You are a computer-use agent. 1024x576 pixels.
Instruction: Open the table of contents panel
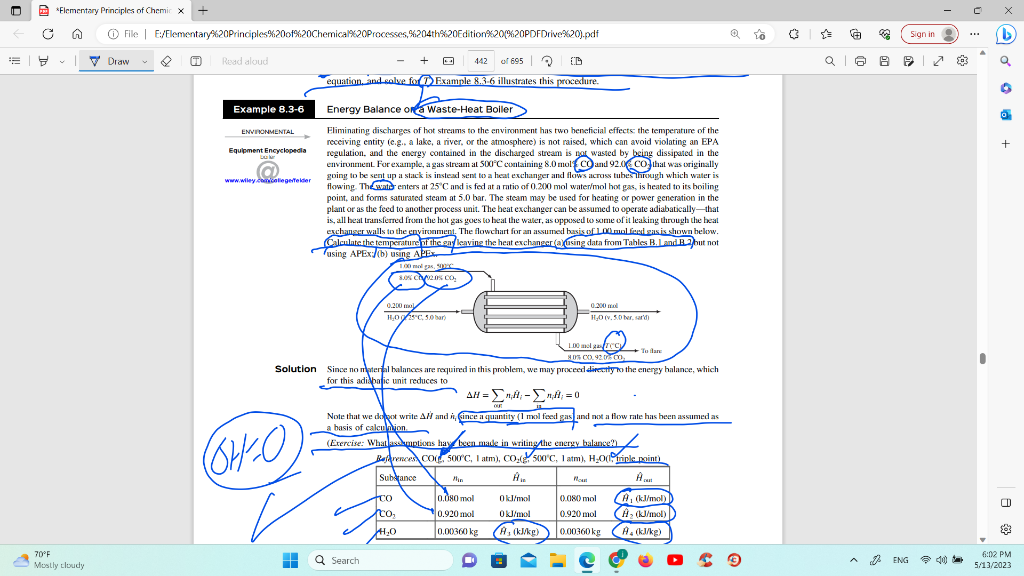click(x=16, y=62)
